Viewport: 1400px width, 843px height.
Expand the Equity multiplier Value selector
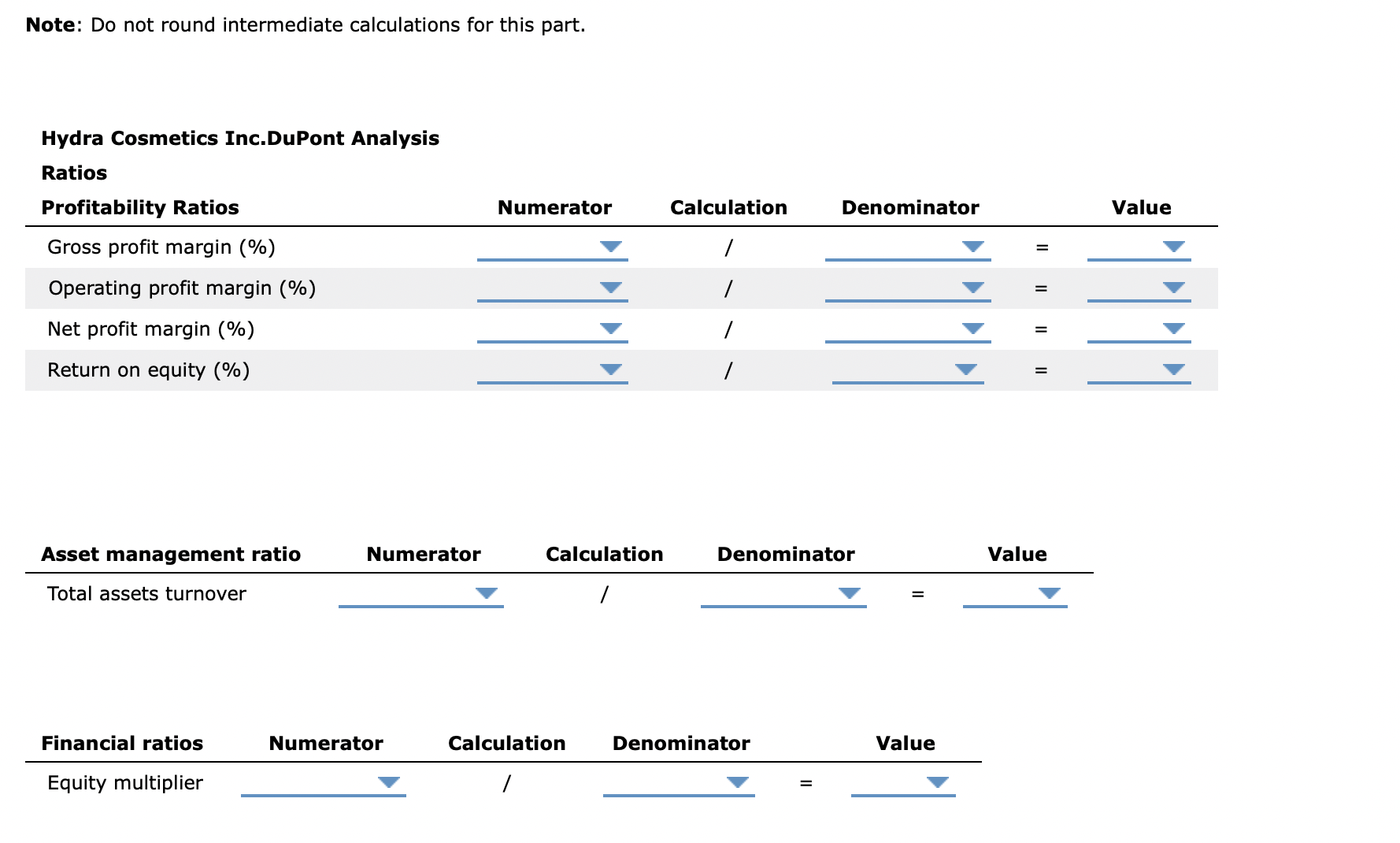(937, 782)
